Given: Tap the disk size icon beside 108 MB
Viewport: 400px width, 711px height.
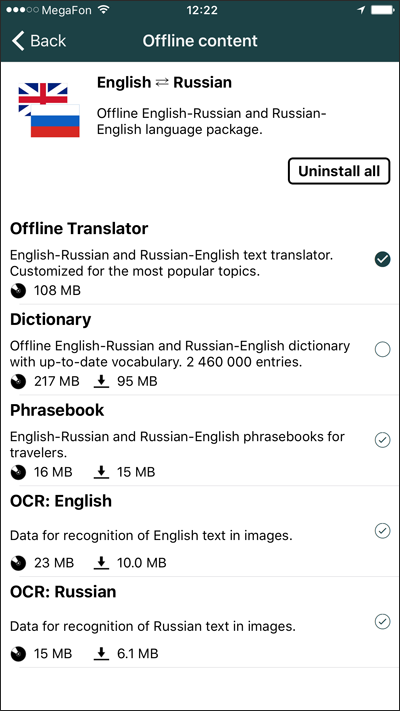Looking at the screenshot, I should pos(19,291).
